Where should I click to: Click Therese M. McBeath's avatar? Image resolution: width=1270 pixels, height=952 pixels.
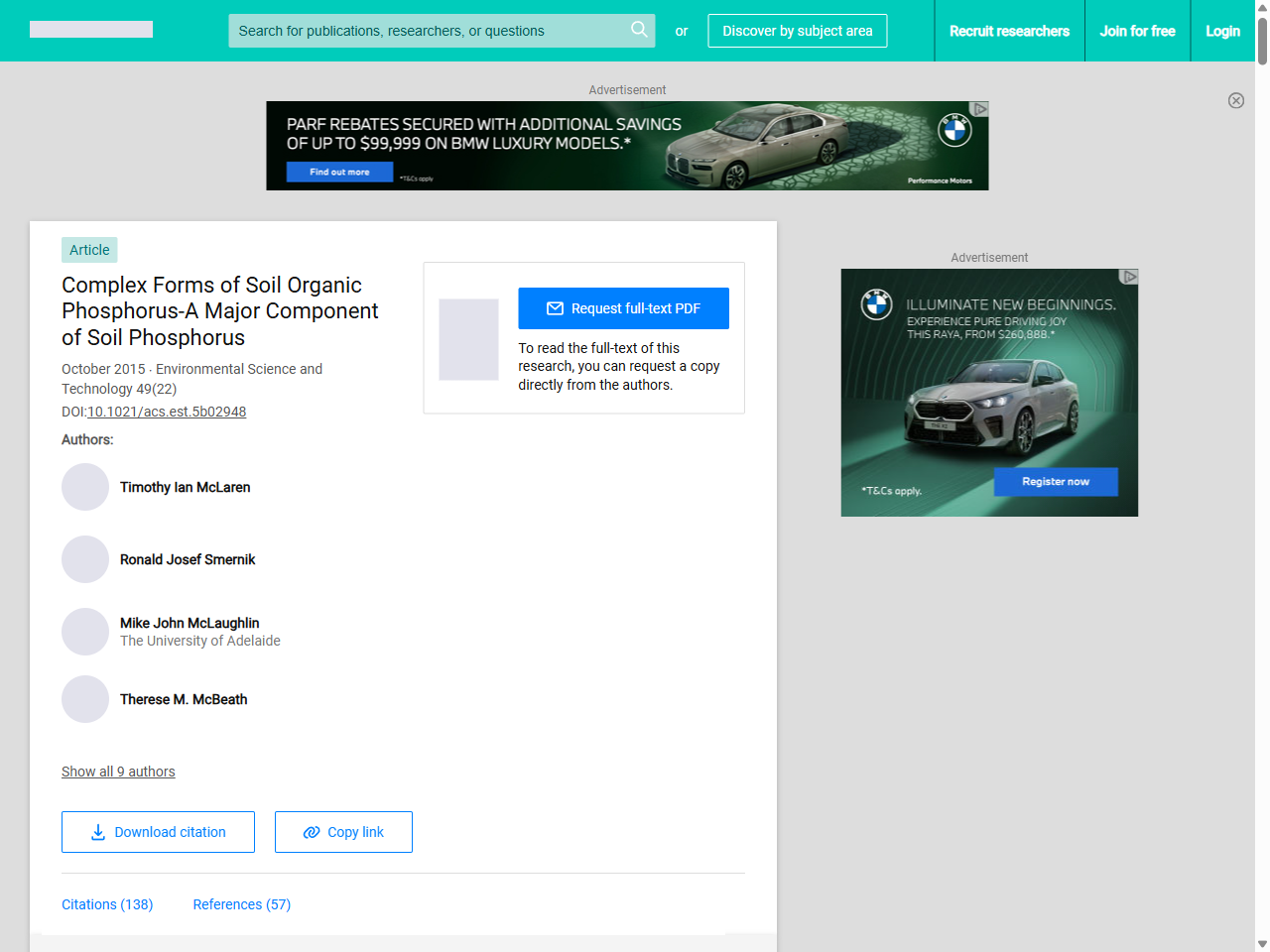85,699
